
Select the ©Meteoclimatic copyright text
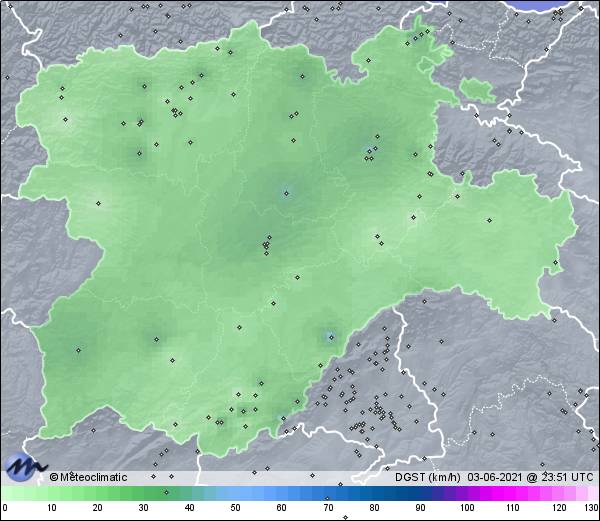(x=89, y=477)
